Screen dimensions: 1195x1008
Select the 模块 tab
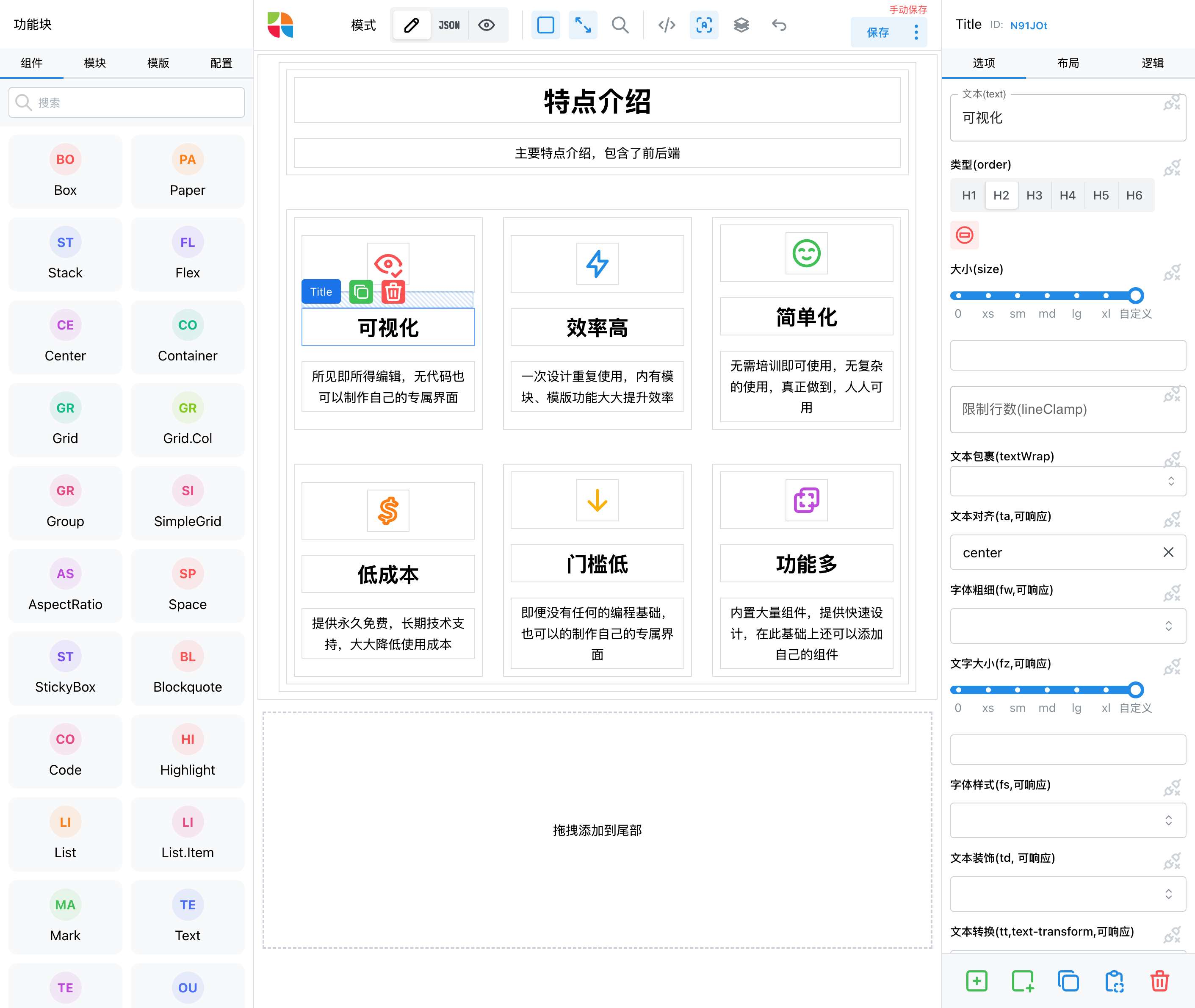[x=95, y=63]
